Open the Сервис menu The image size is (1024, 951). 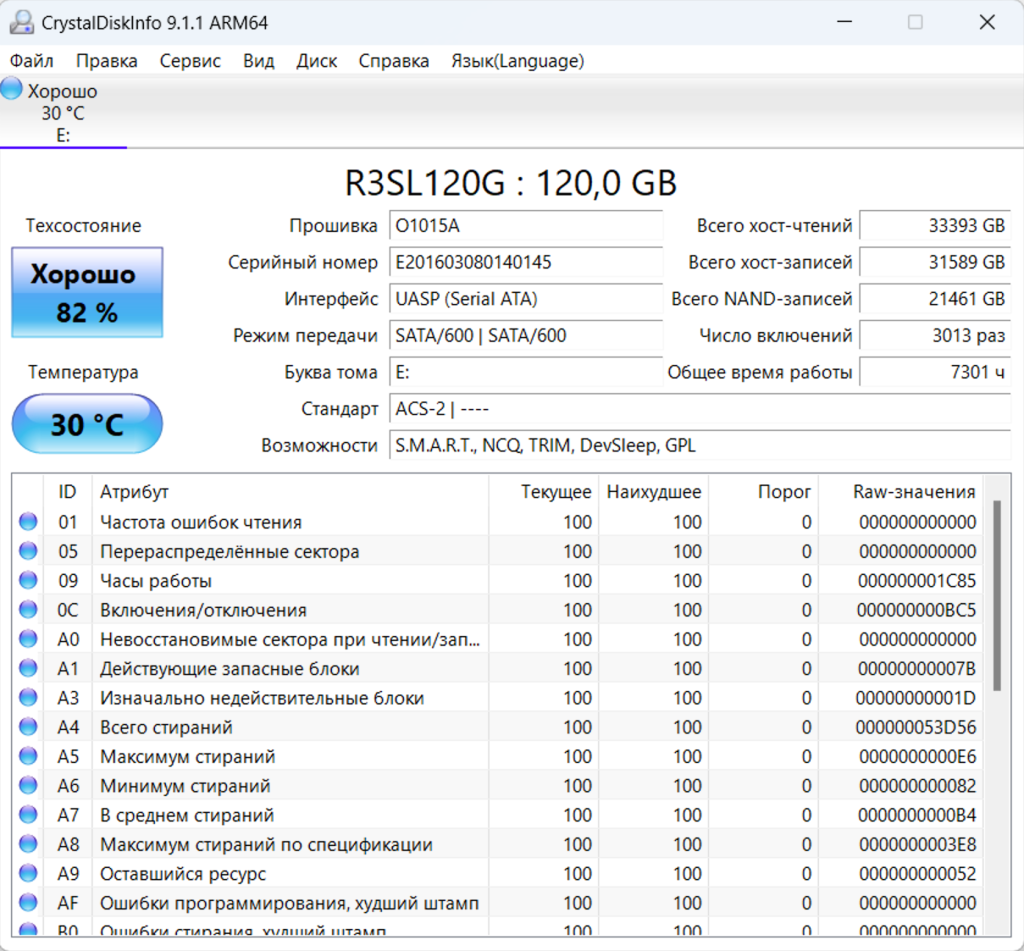tap(190, 61)
